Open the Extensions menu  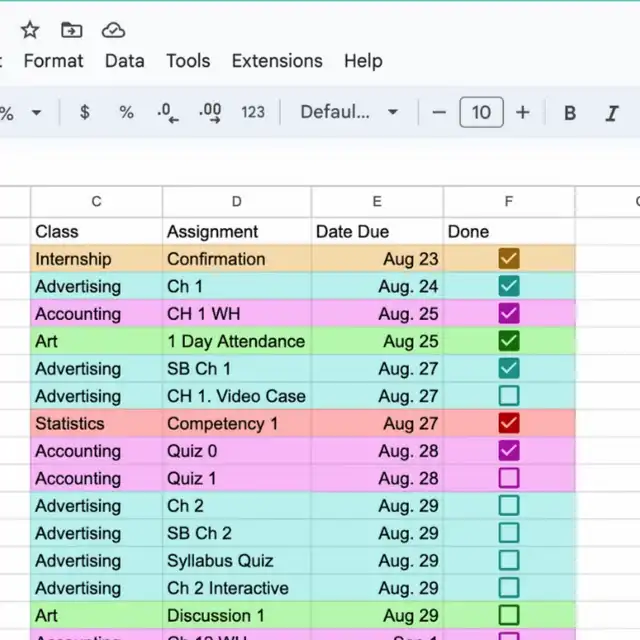pyautogui.click(x=277, y=61)
